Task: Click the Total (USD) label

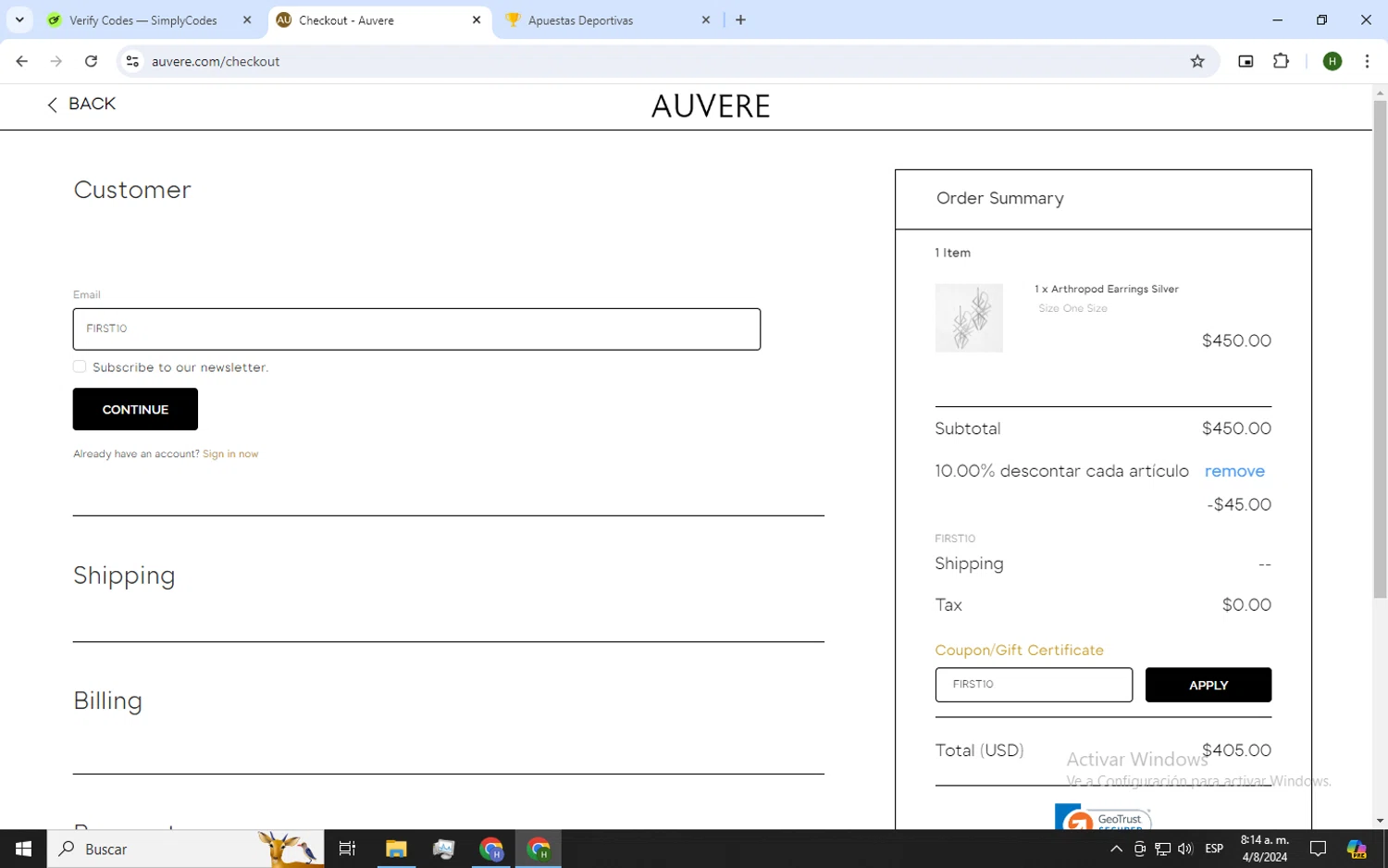Action: (979, 750)
